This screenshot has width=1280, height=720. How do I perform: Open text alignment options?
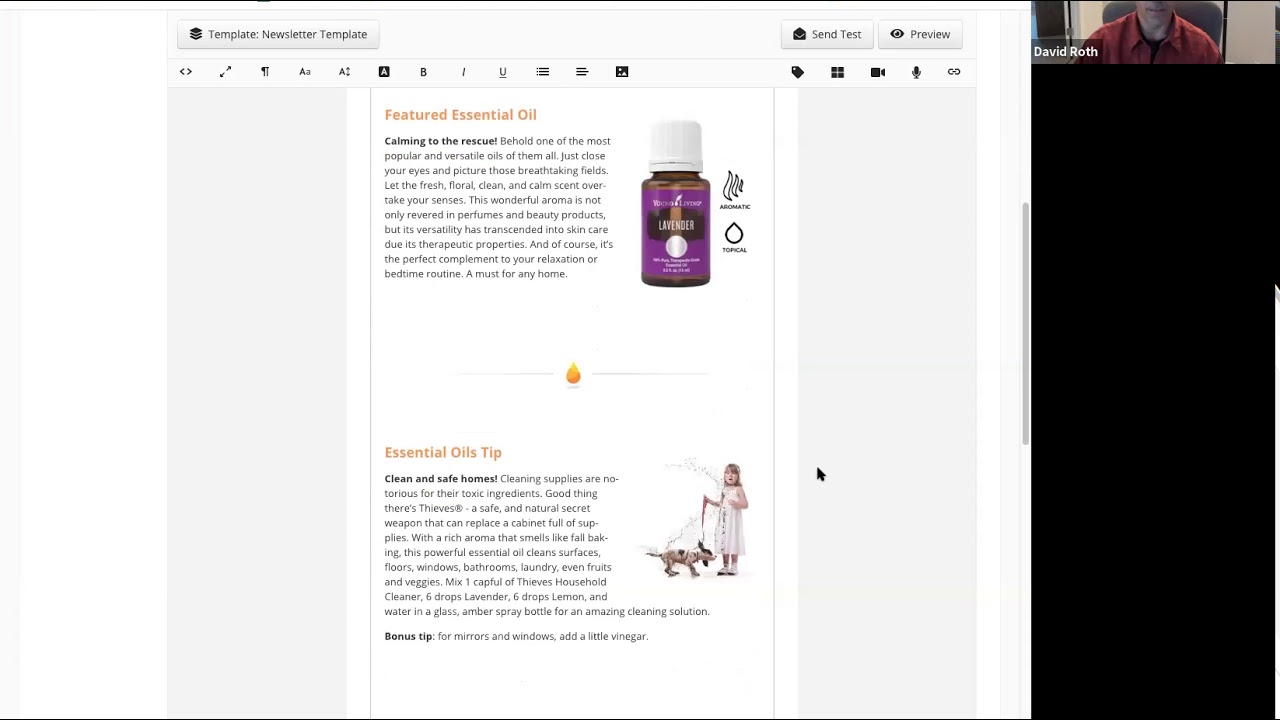tap(582, 72)
